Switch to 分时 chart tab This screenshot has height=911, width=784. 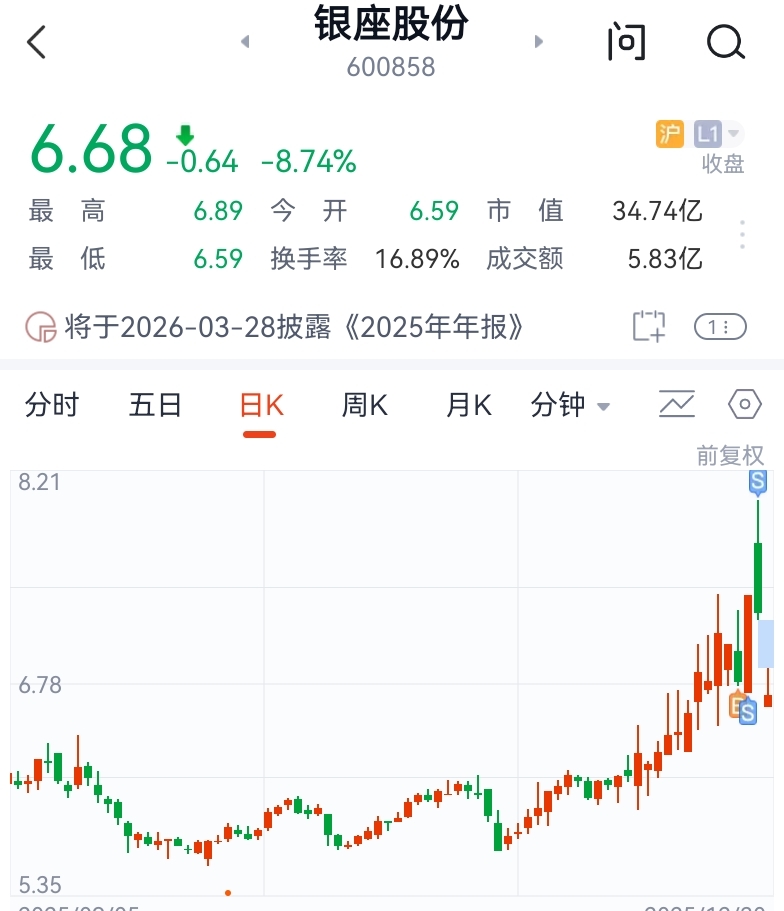[52, 404]
